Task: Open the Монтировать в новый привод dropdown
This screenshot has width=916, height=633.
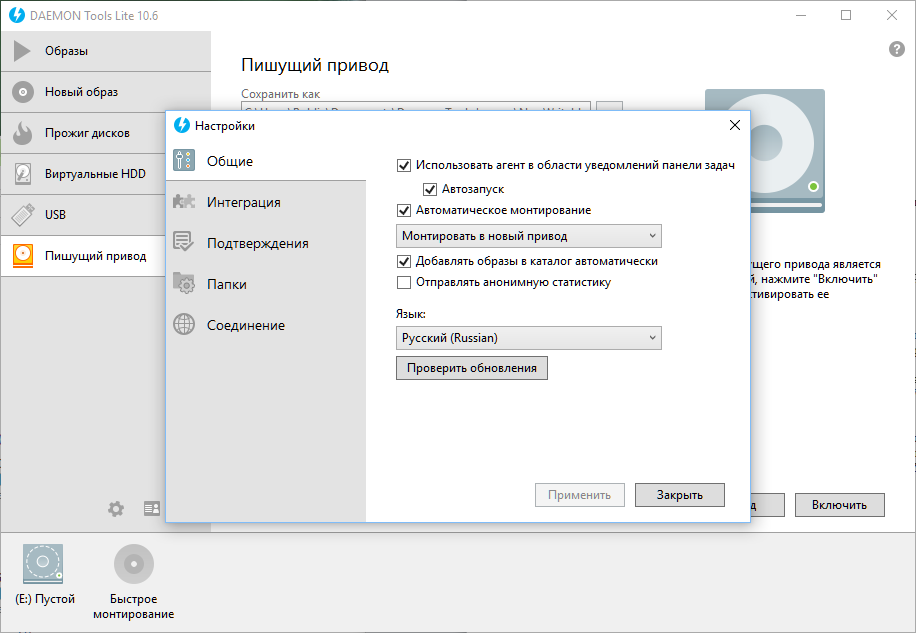Action: 529,236
